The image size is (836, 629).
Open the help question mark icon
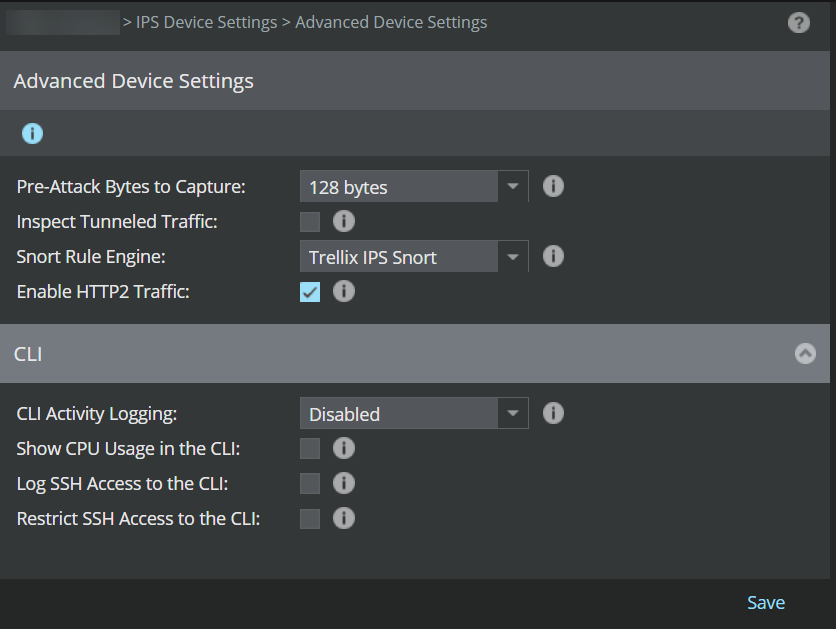(x=798, y=23)
